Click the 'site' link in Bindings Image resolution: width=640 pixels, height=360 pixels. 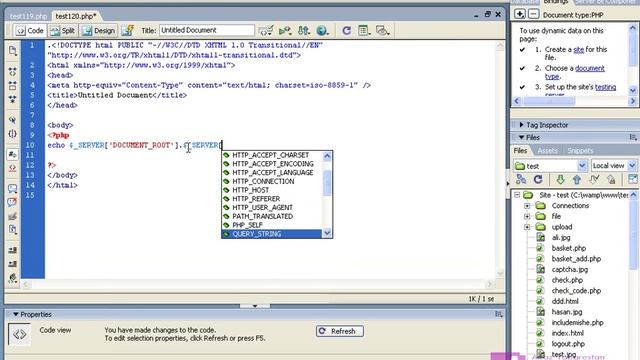coord(578,49)
